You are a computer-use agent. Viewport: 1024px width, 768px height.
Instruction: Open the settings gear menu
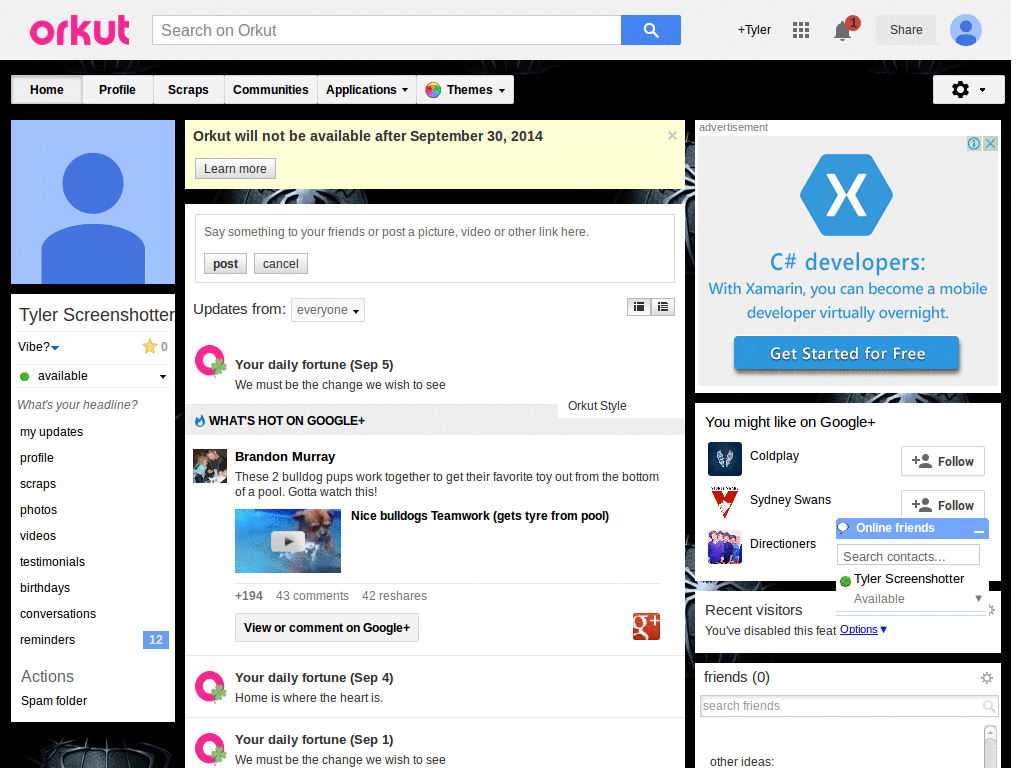[968, 89]
